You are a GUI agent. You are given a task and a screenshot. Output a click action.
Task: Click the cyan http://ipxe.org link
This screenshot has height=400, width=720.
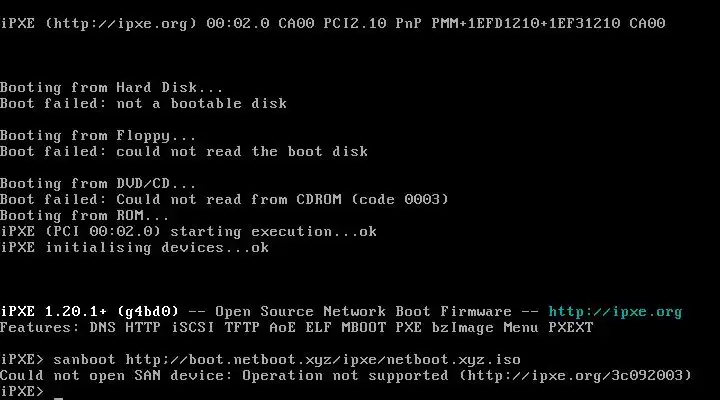[x=615, y=312]
